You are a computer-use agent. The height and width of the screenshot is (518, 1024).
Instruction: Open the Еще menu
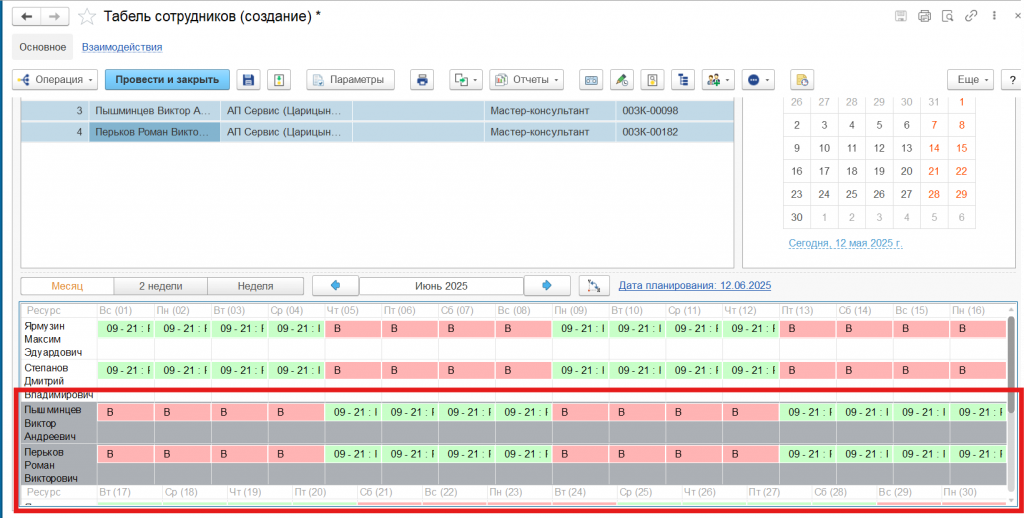[972, 80]
